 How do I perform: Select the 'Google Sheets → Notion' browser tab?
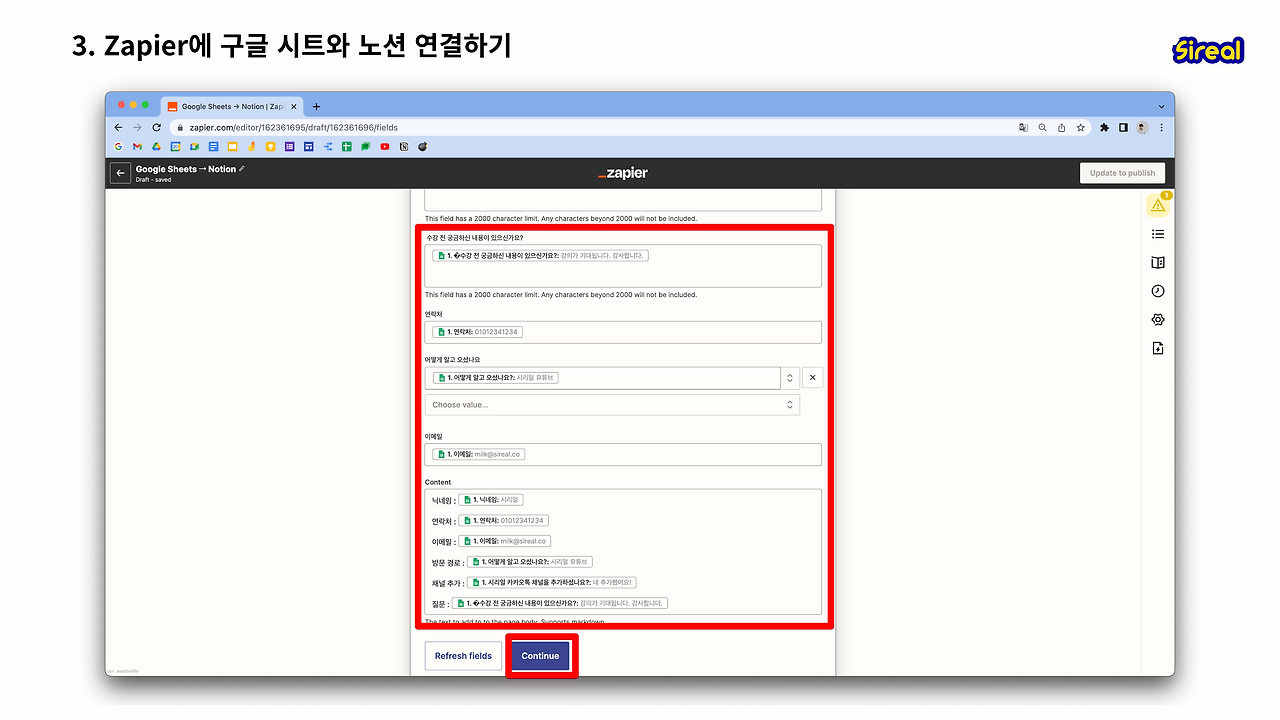231,106
